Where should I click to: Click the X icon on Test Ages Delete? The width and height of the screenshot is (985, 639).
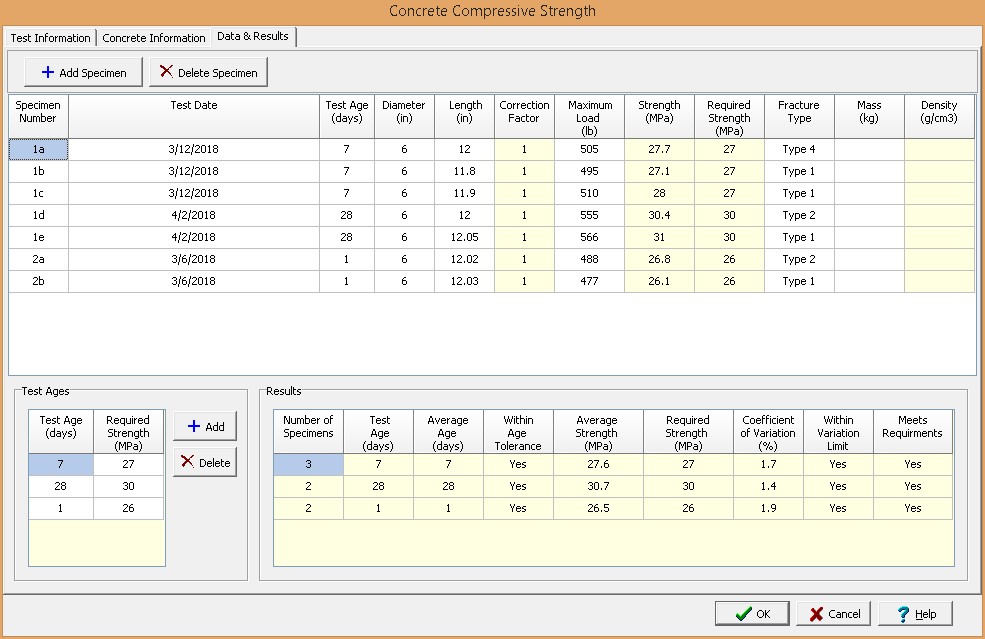187,463
